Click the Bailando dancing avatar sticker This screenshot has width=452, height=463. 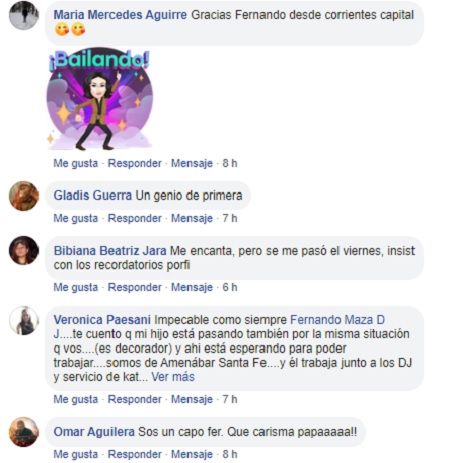coord(99,99)
